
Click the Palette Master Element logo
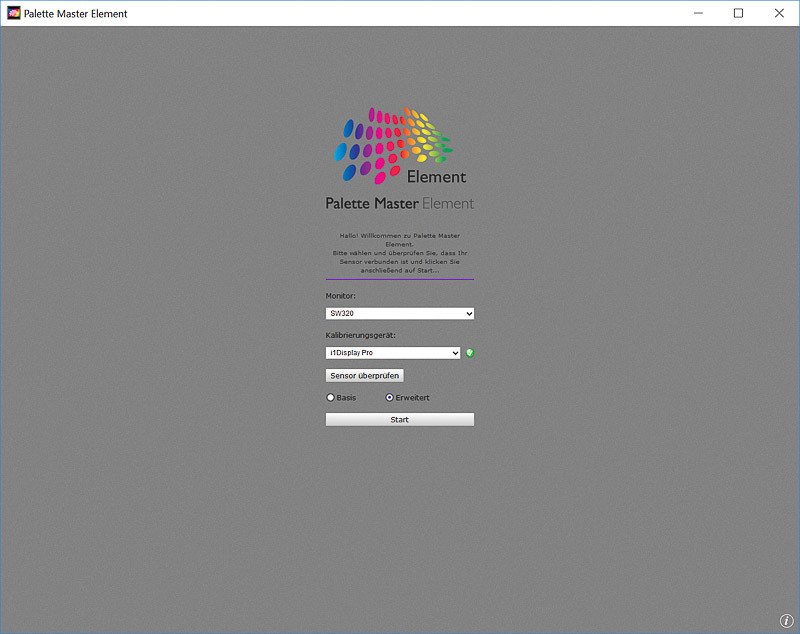point(399,159)
